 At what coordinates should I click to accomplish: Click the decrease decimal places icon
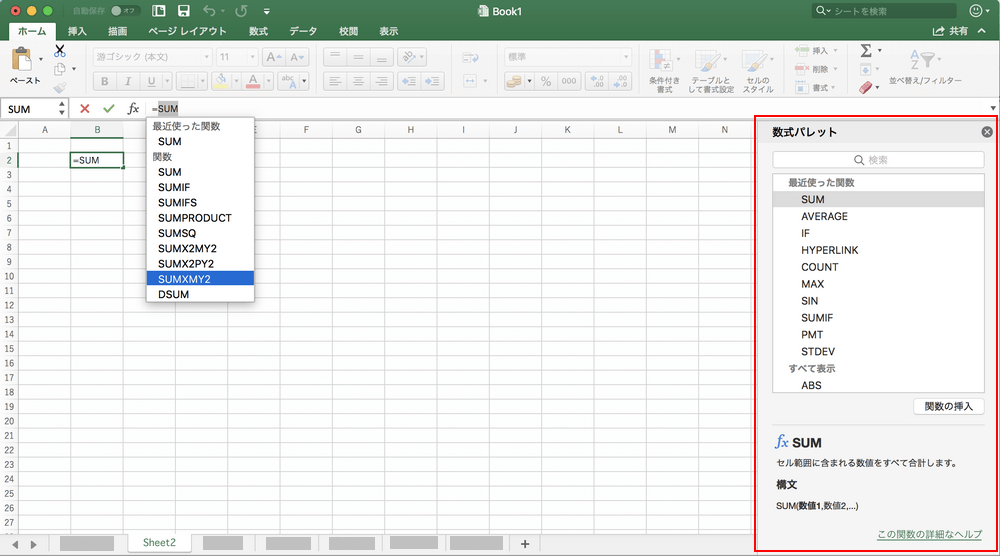(620, 81)
